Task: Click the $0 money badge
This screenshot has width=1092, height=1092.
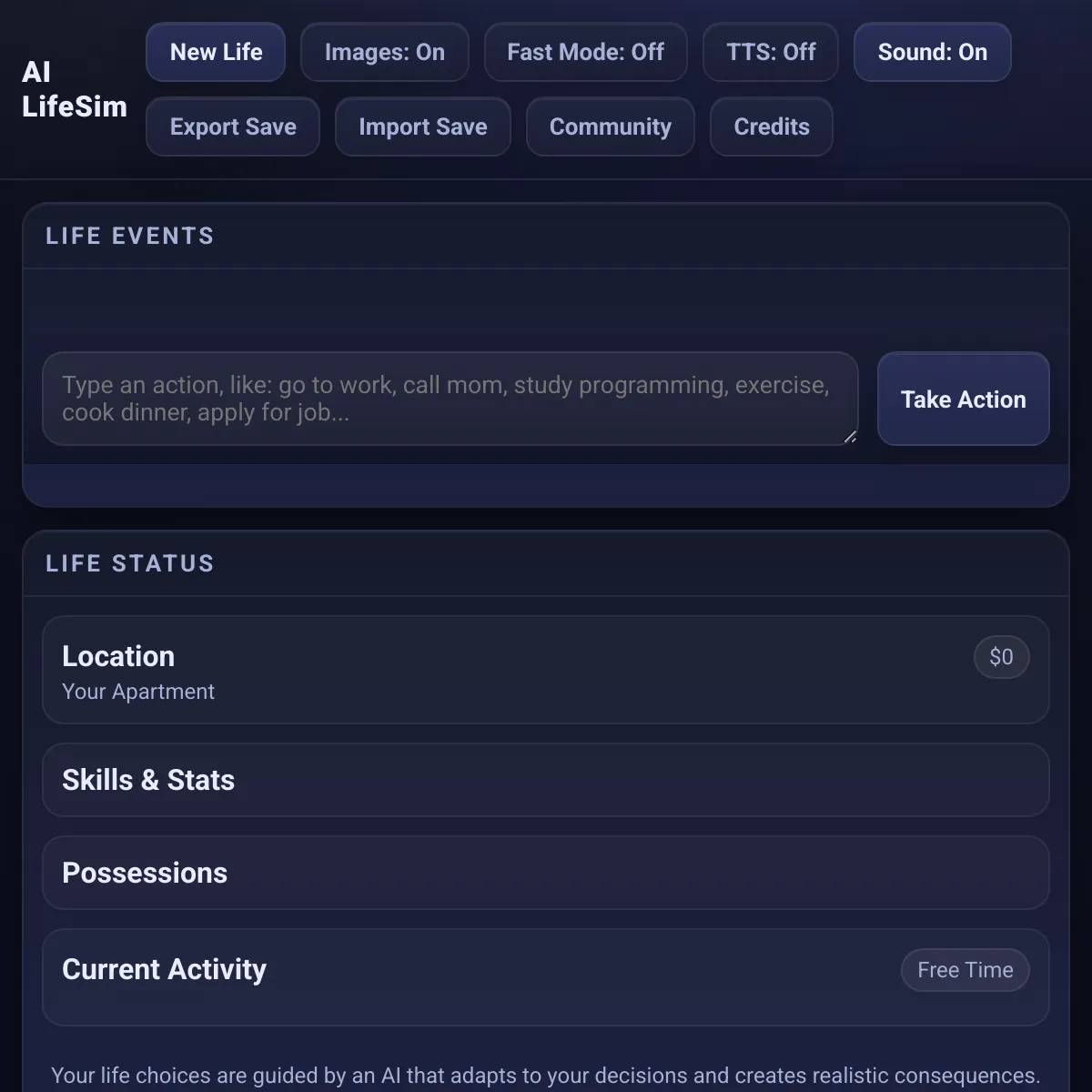Action: (x=1001, y=657)
